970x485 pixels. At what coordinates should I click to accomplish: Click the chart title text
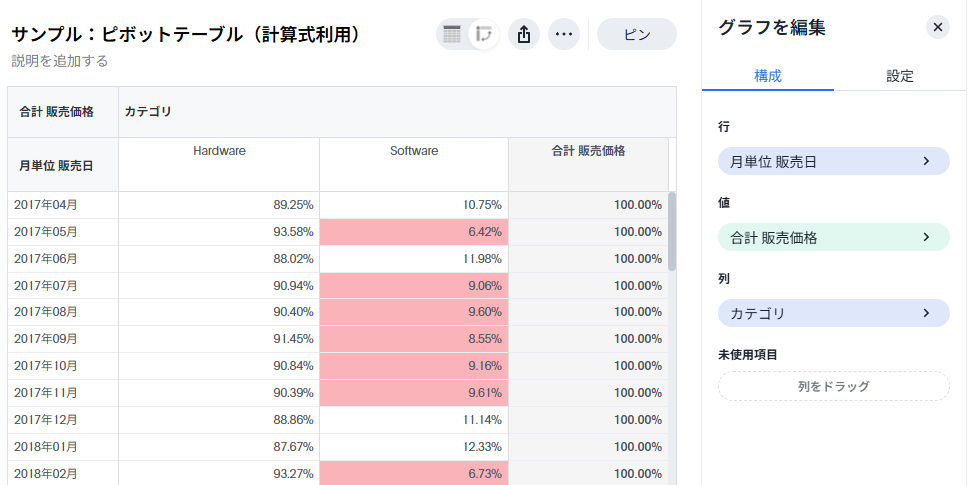(186, 34)
